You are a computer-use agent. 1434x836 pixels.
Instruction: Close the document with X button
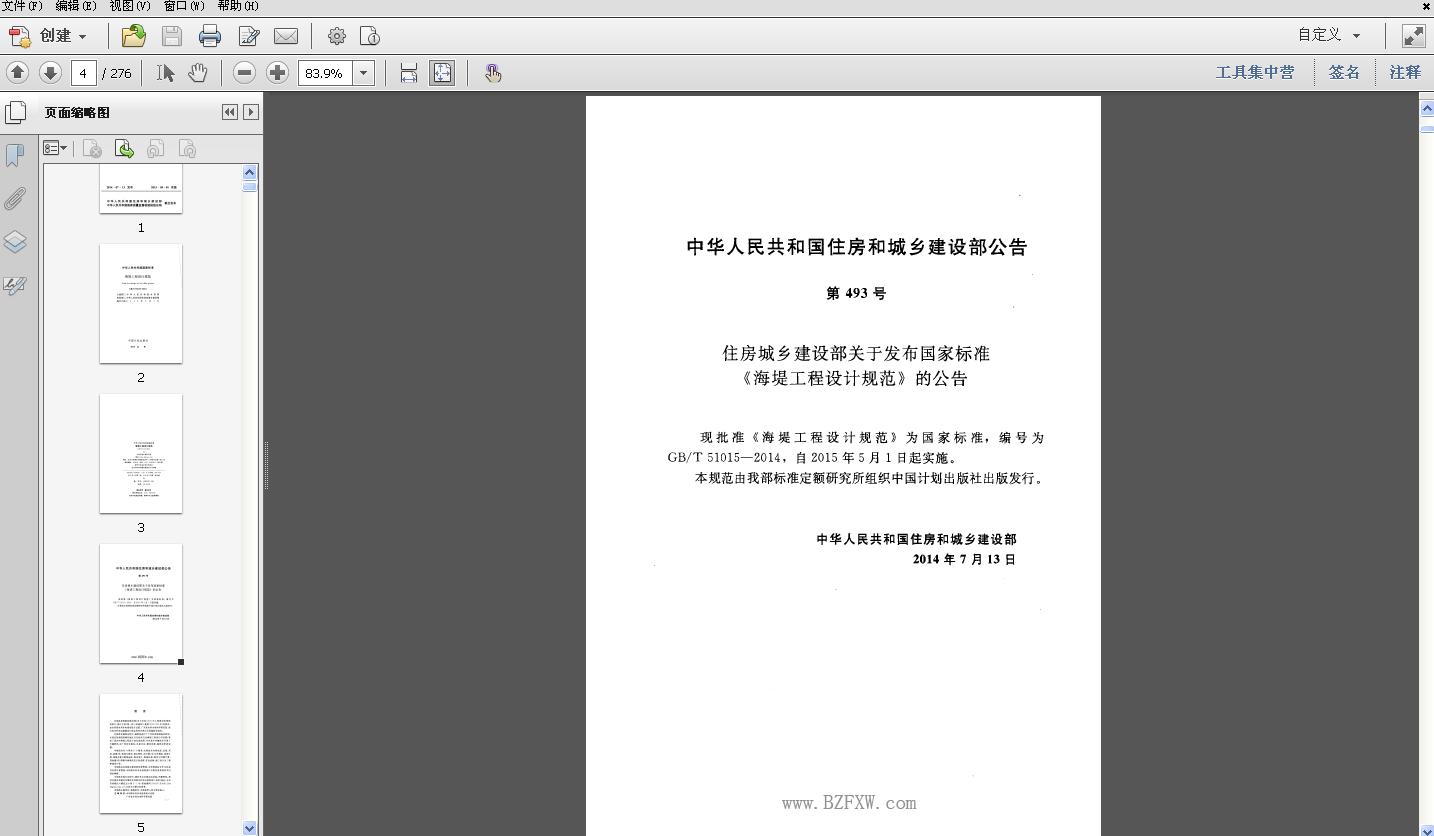(x=1426, y=6)
